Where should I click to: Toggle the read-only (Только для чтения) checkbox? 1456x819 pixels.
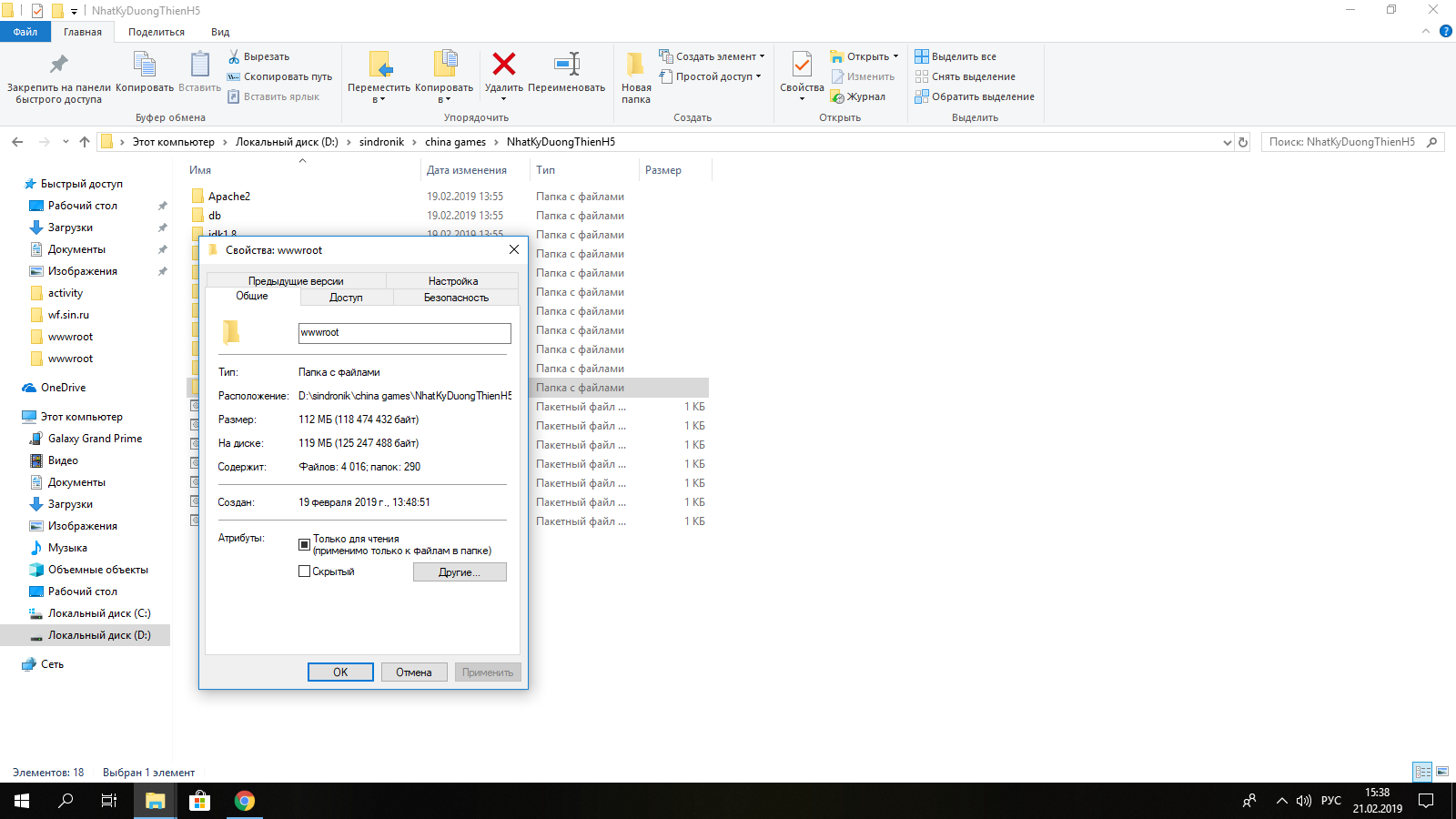(305, 544)
